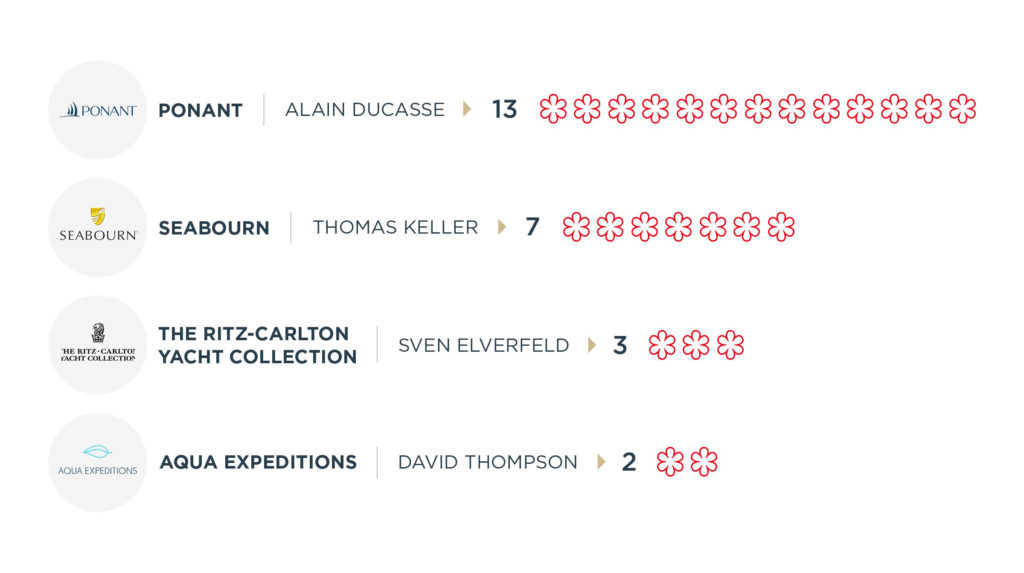Click the first Michelin star beside 13
This screenshot has height=573, width=1024.
pos(553,109)
